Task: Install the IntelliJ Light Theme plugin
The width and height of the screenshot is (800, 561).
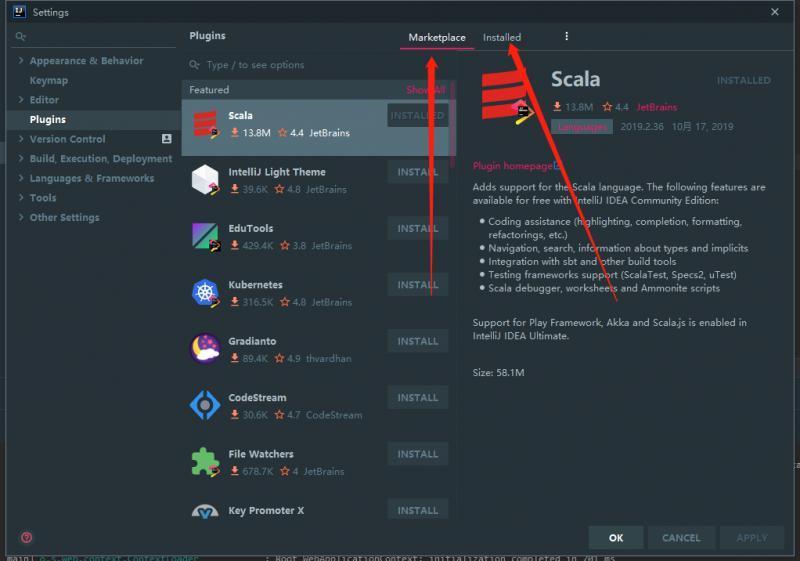Action: pyautogui.click(x=417, y=172)
